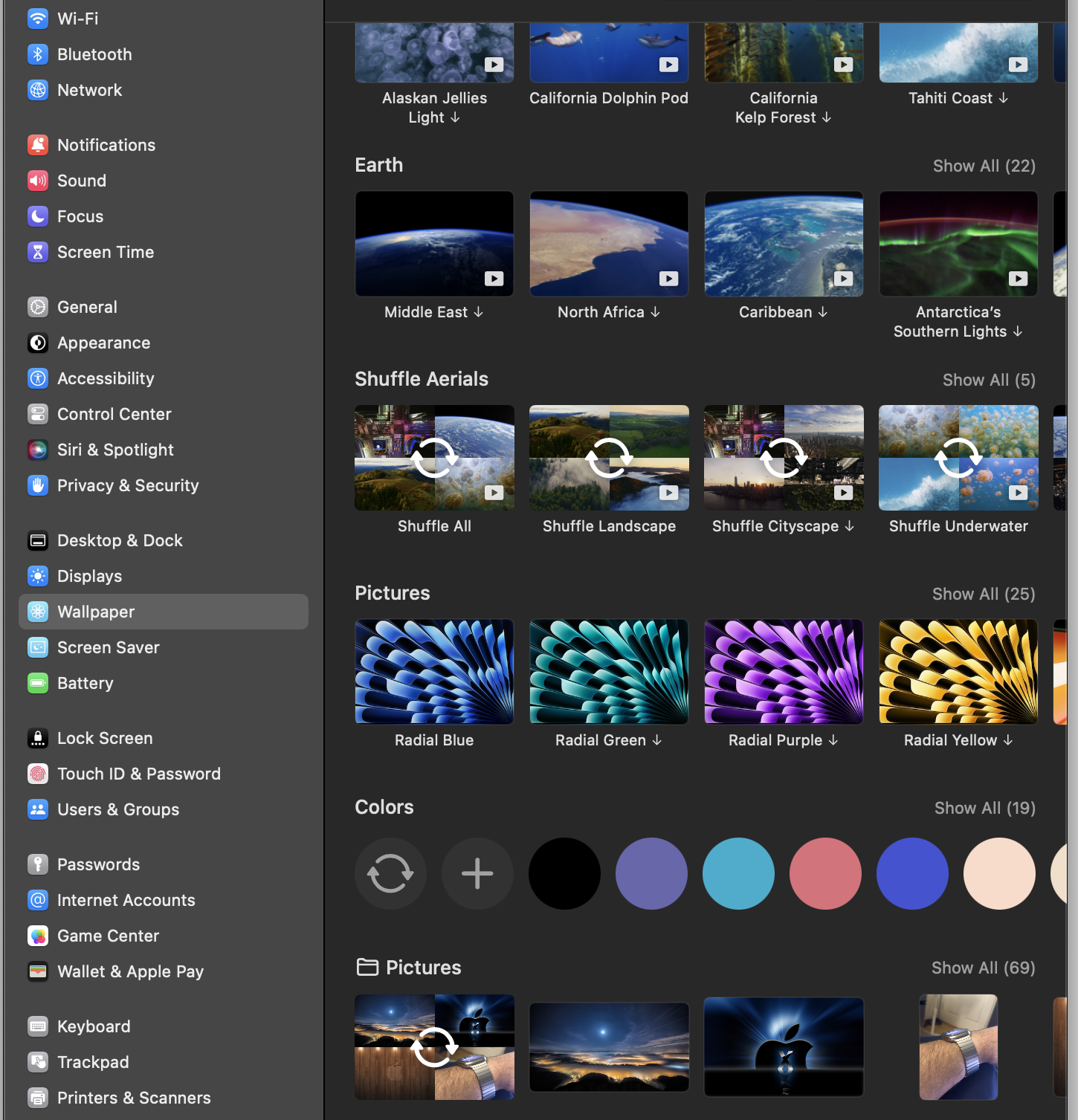Pick the peach color swatch
The height and width of the screenshot is (1120, 1078).
pos(999,873)
